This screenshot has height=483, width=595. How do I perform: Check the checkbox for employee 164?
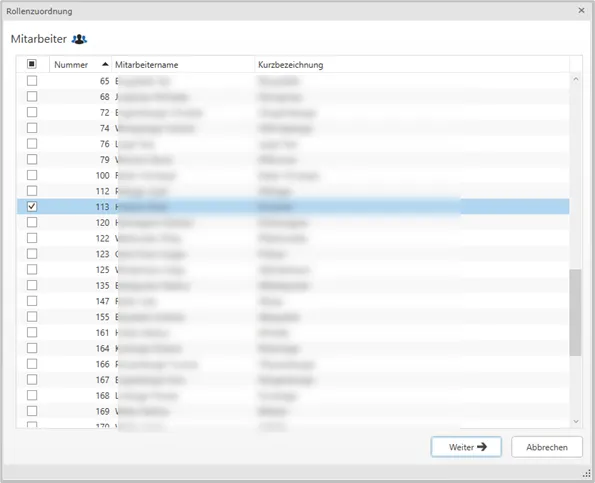[32, 348]
